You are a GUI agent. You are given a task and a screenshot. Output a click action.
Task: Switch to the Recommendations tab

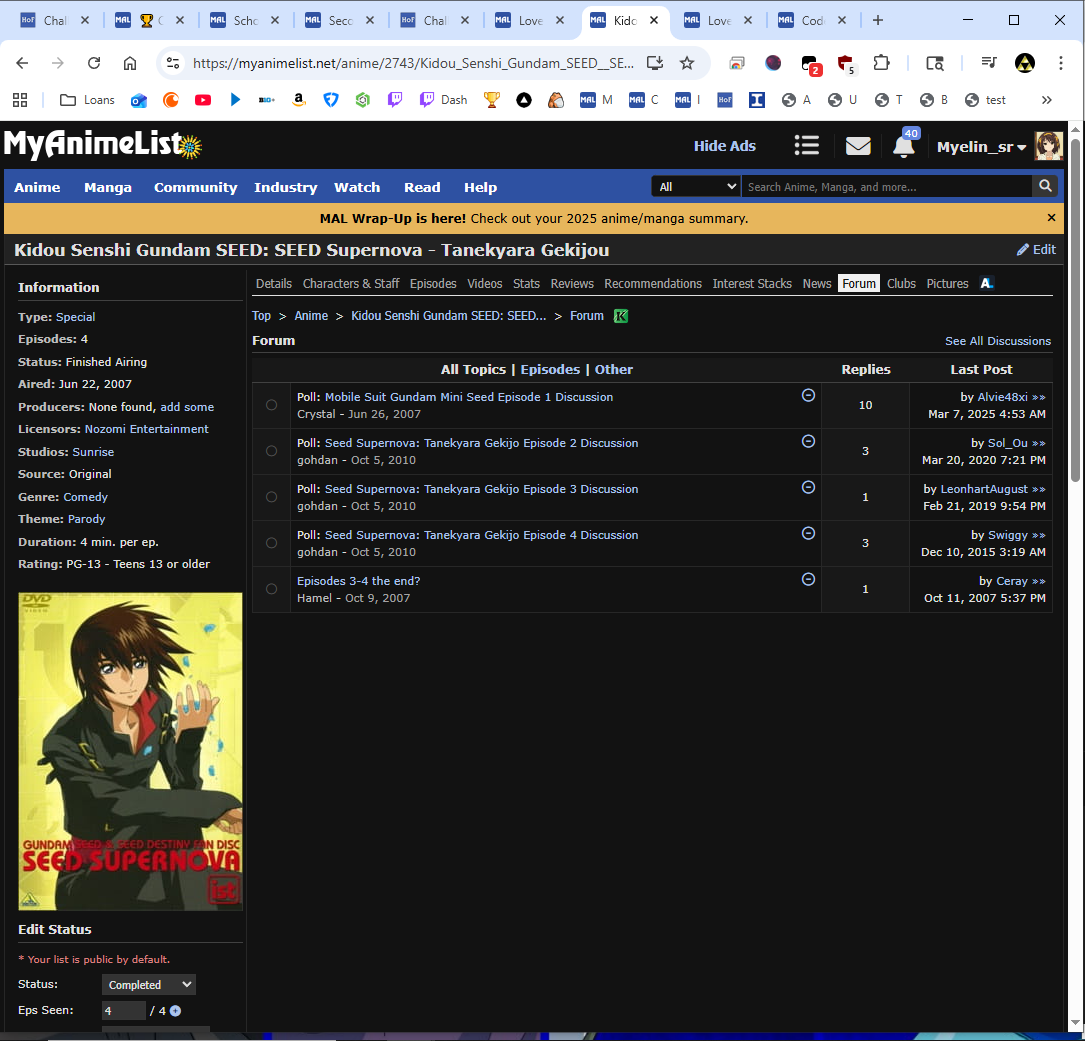pyautogui.click(x=653, y=284)
